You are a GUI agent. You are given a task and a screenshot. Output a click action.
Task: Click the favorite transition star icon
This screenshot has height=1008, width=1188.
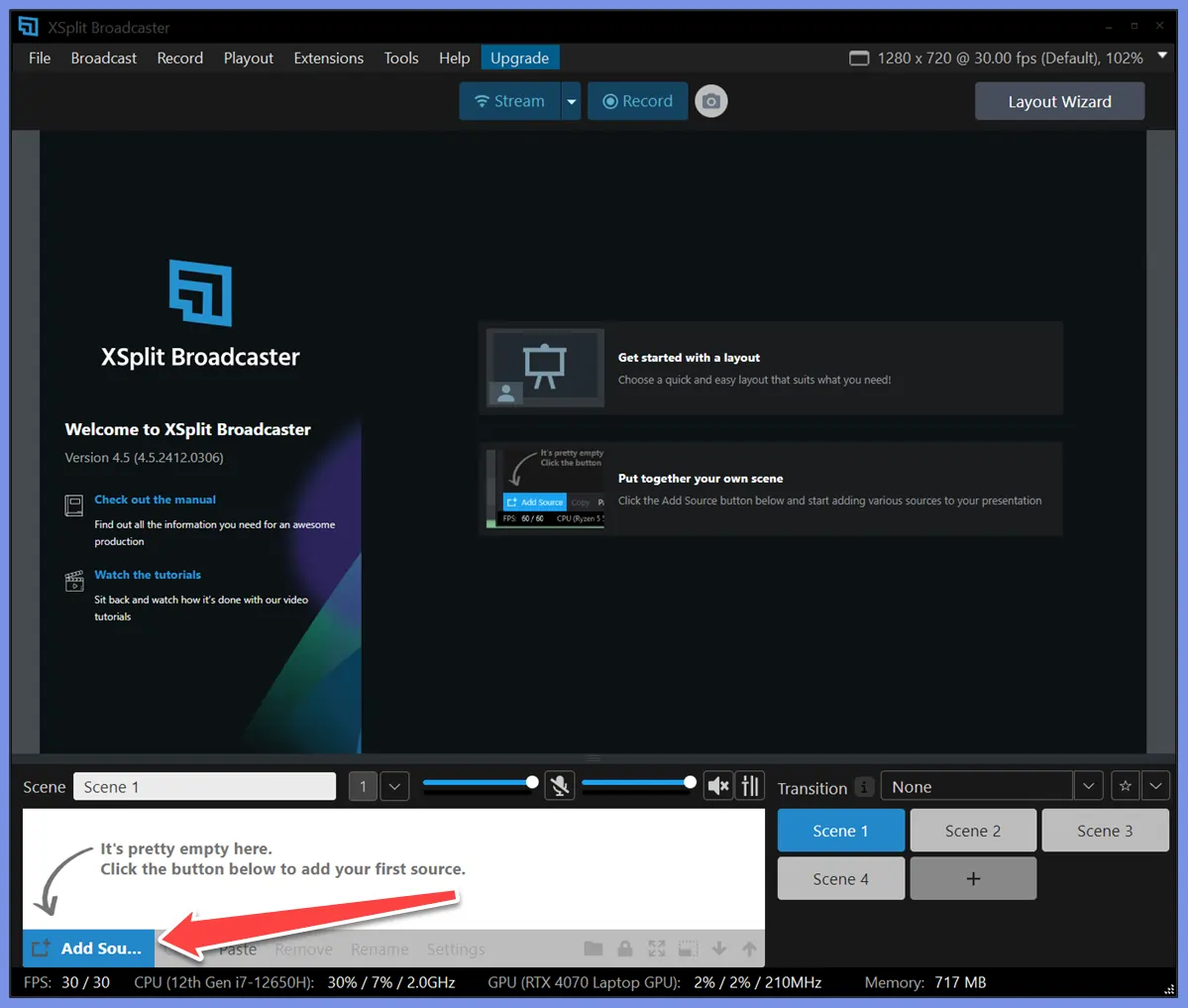1125,785
